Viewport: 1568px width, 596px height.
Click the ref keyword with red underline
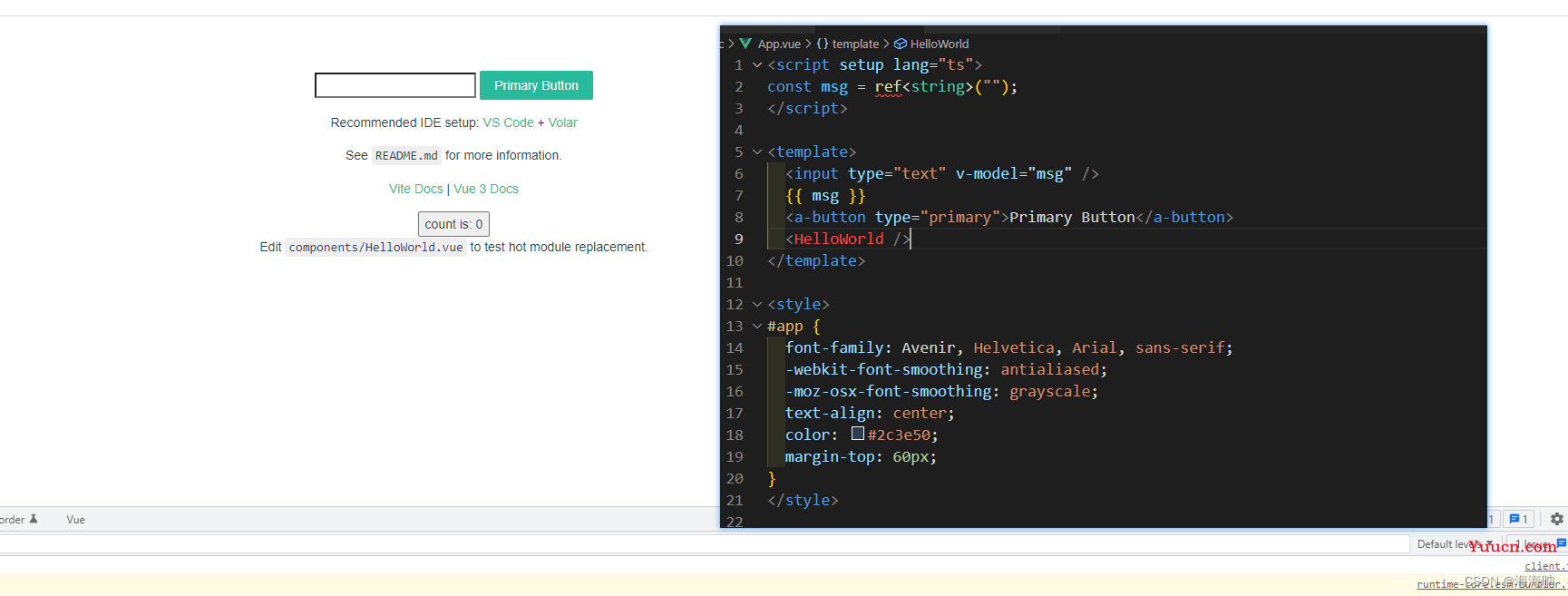point(888,87)
